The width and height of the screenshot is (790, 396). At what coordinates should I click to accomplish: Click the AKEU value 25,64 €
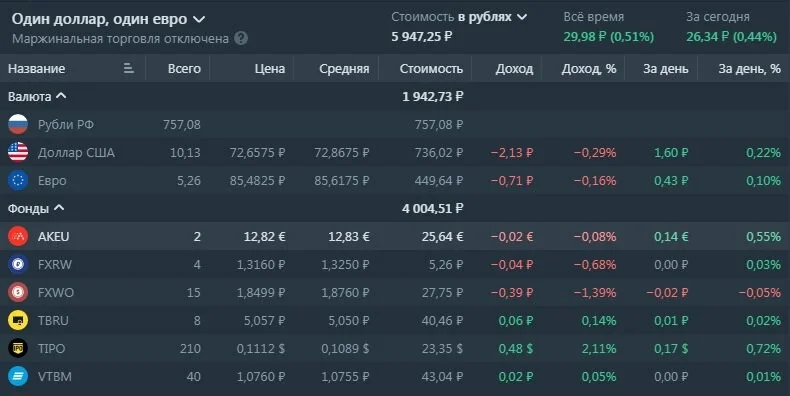[442, 236]
